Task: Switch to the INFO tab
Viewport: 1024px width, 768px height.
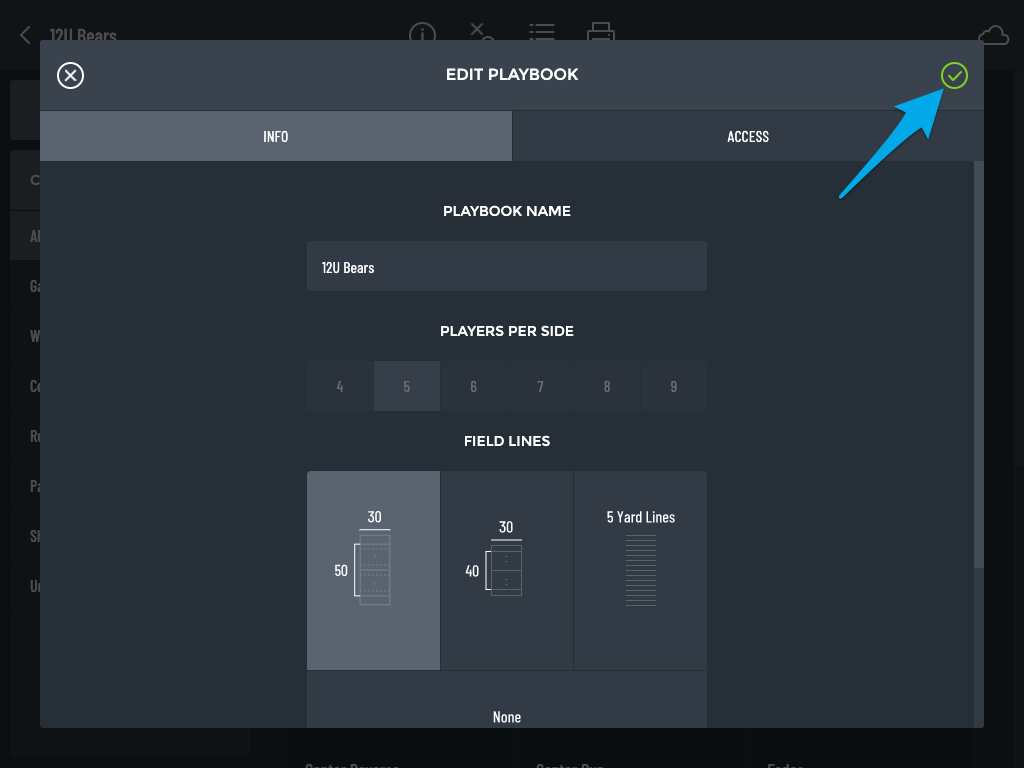Action: point(276,136)
